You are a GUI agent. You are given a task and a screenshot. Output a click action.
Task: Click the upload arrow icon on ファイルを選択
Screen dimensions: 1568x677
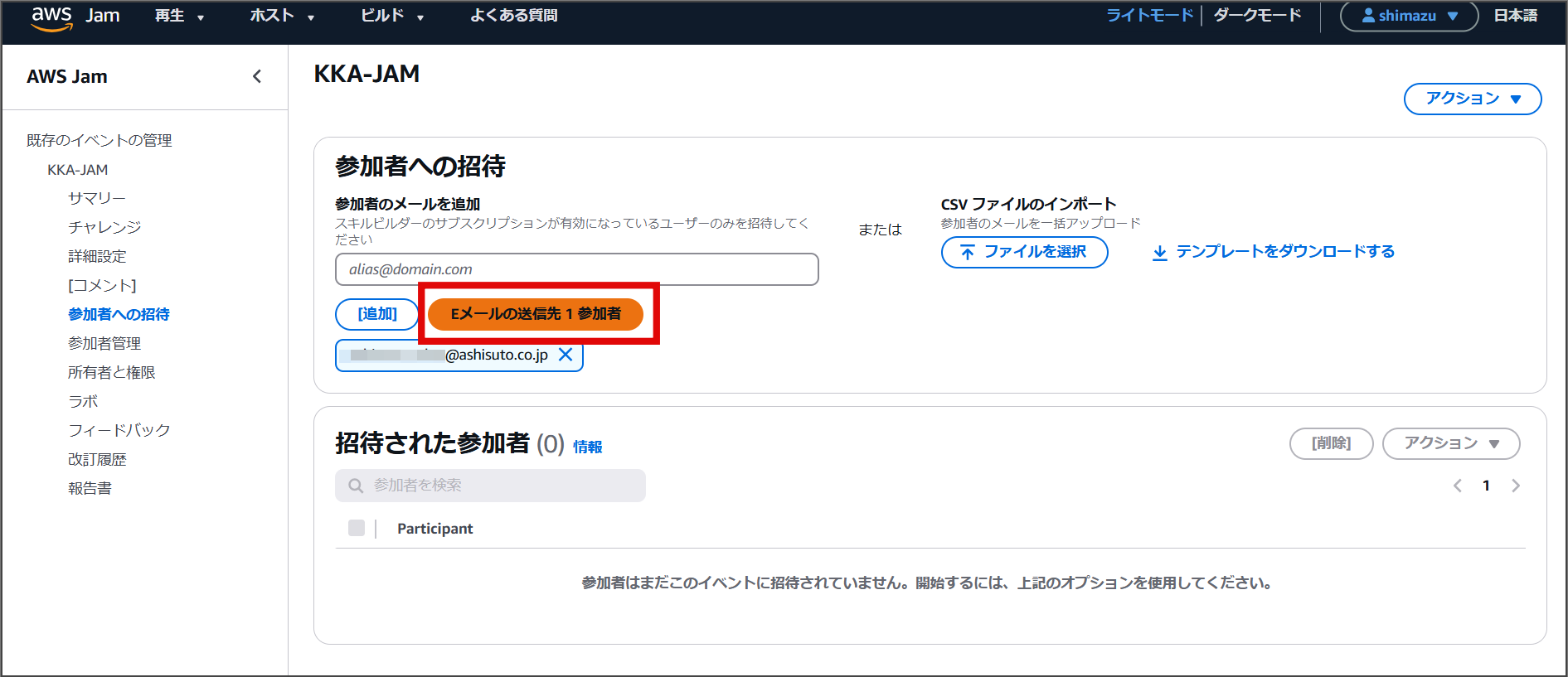click(x=967, y=252)
